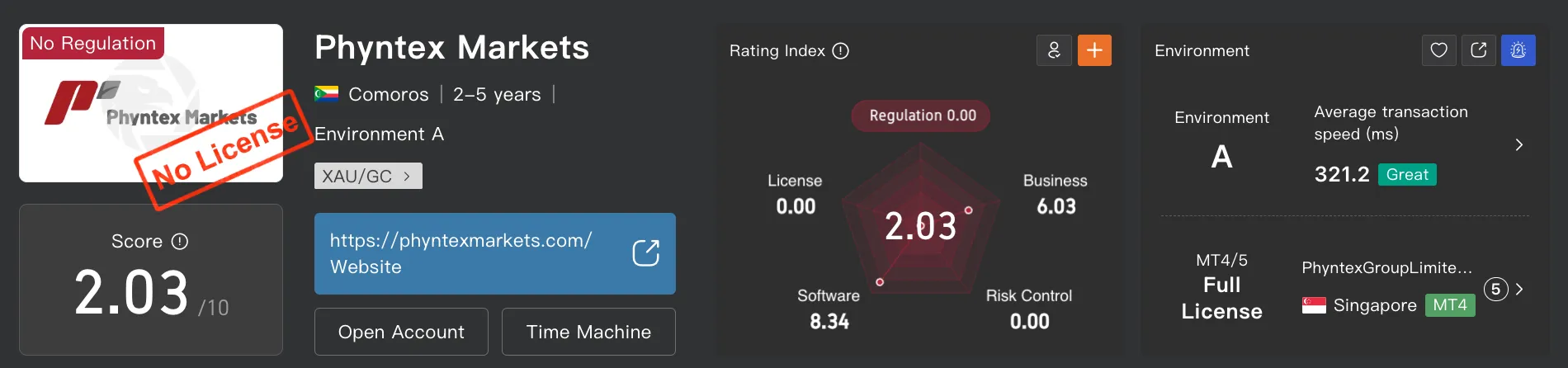
Task: Click the share icon in Environment panel
Action: coord(1478,50)
